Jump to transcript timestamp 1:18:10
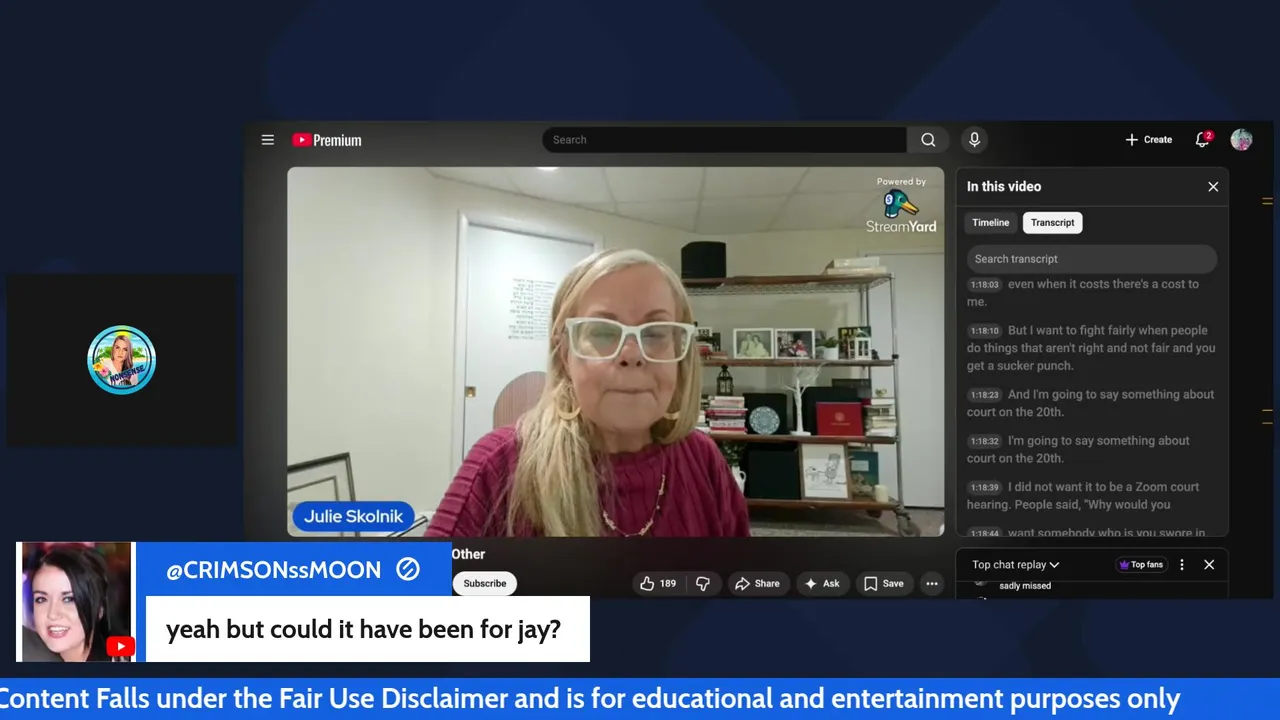This screenshot has width=1280, height=720. click(985, 331)
